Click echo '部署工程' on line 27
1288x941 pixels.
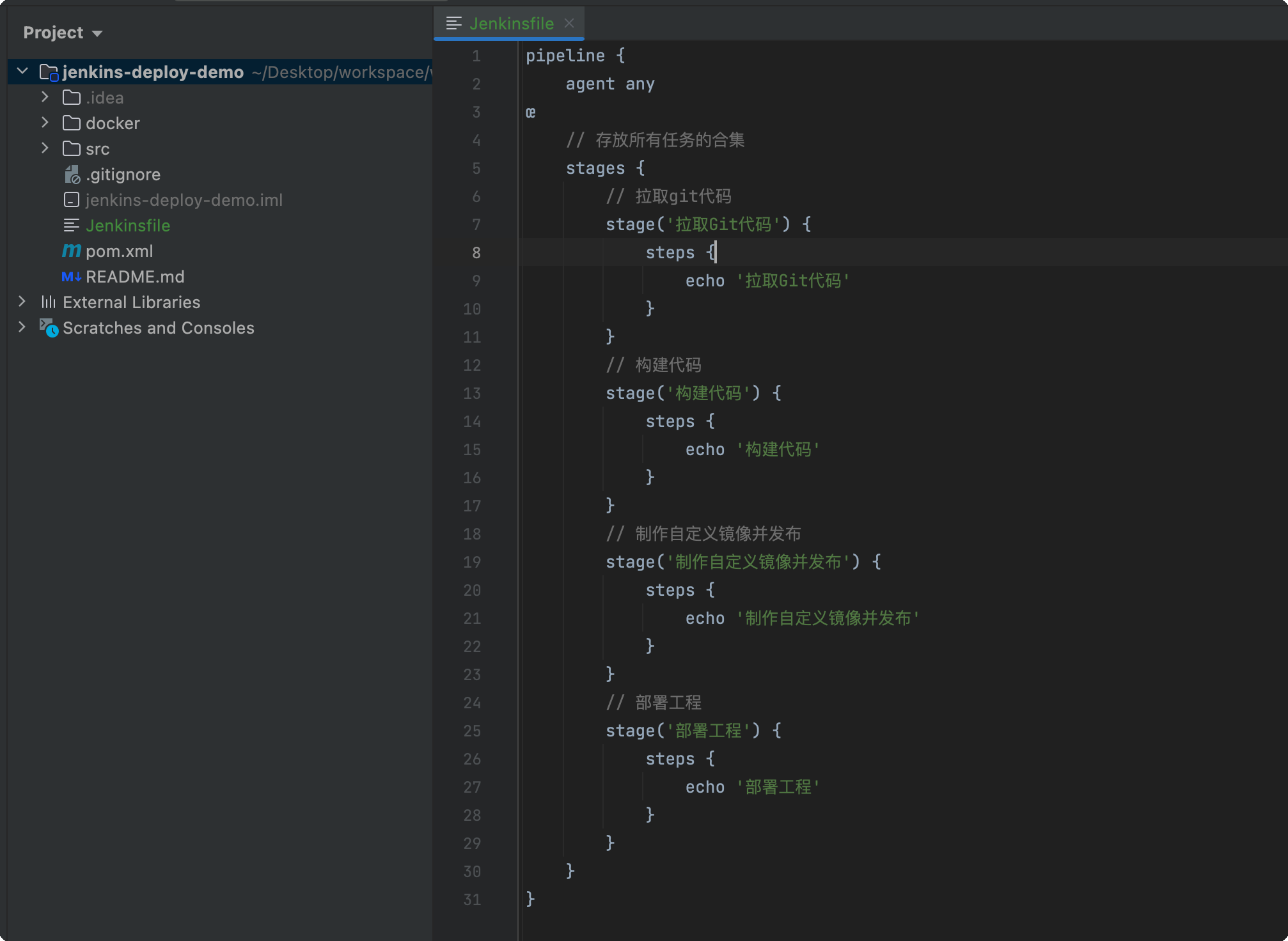coord(753,787)
